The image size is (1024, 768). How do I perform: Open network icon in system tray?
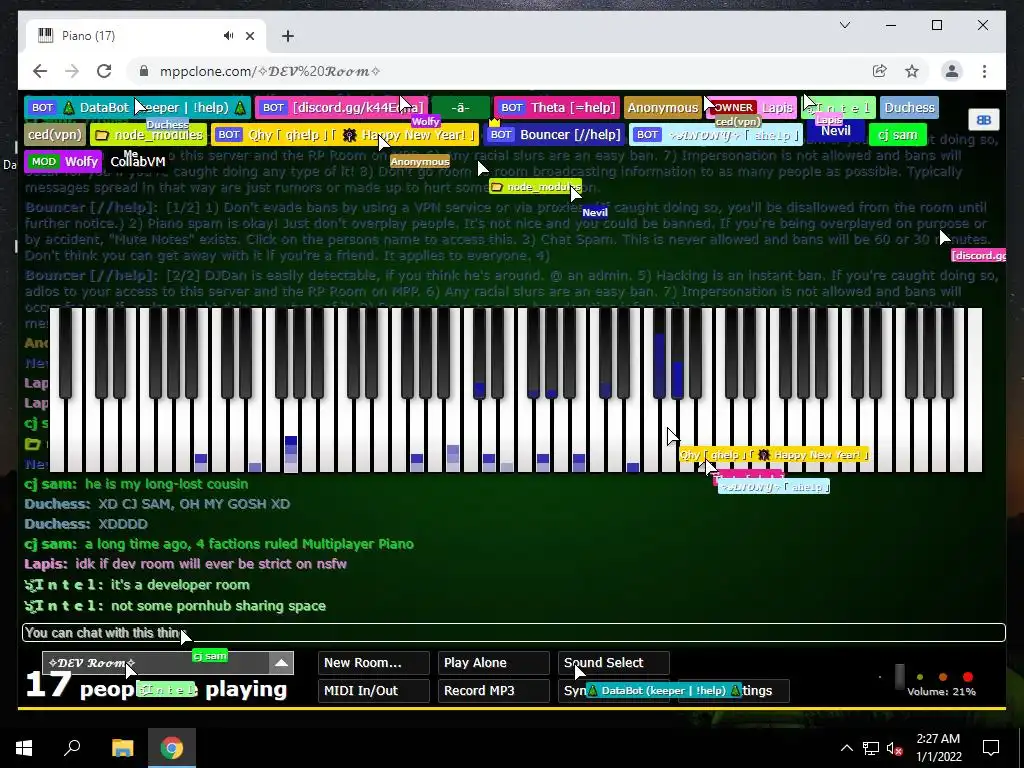(x=871, y=748)
